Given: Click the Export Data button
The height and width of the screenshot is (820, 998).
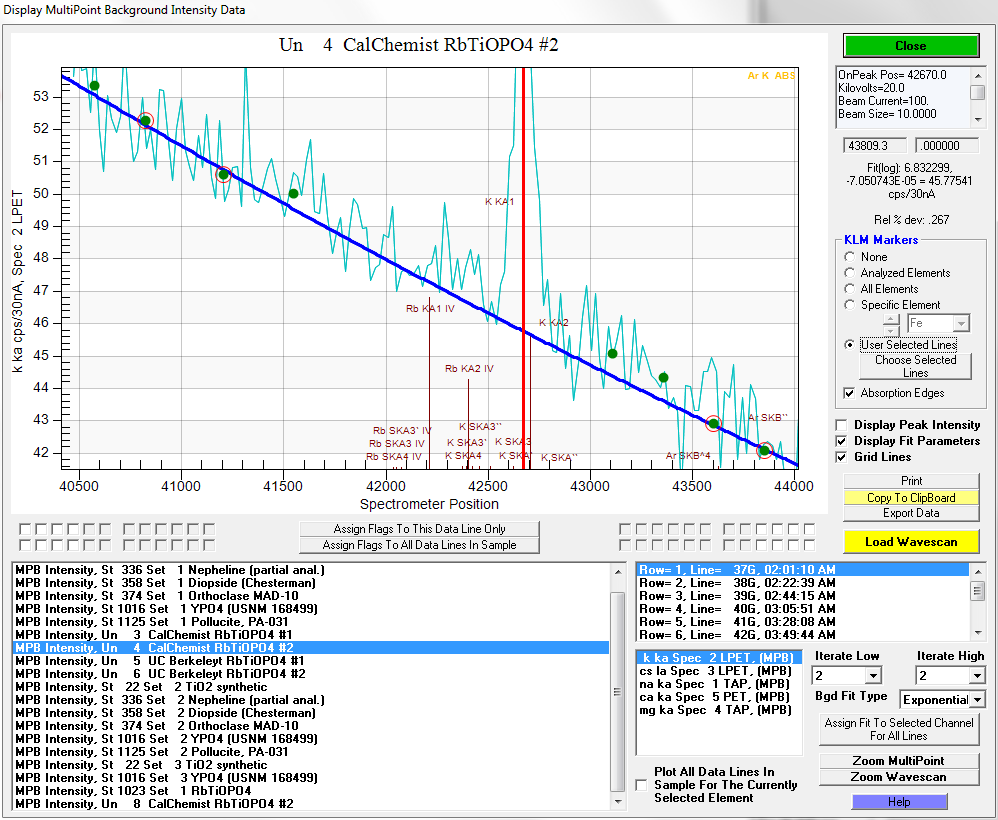Looking at the screenshot, I should click(x=910, y=513).
